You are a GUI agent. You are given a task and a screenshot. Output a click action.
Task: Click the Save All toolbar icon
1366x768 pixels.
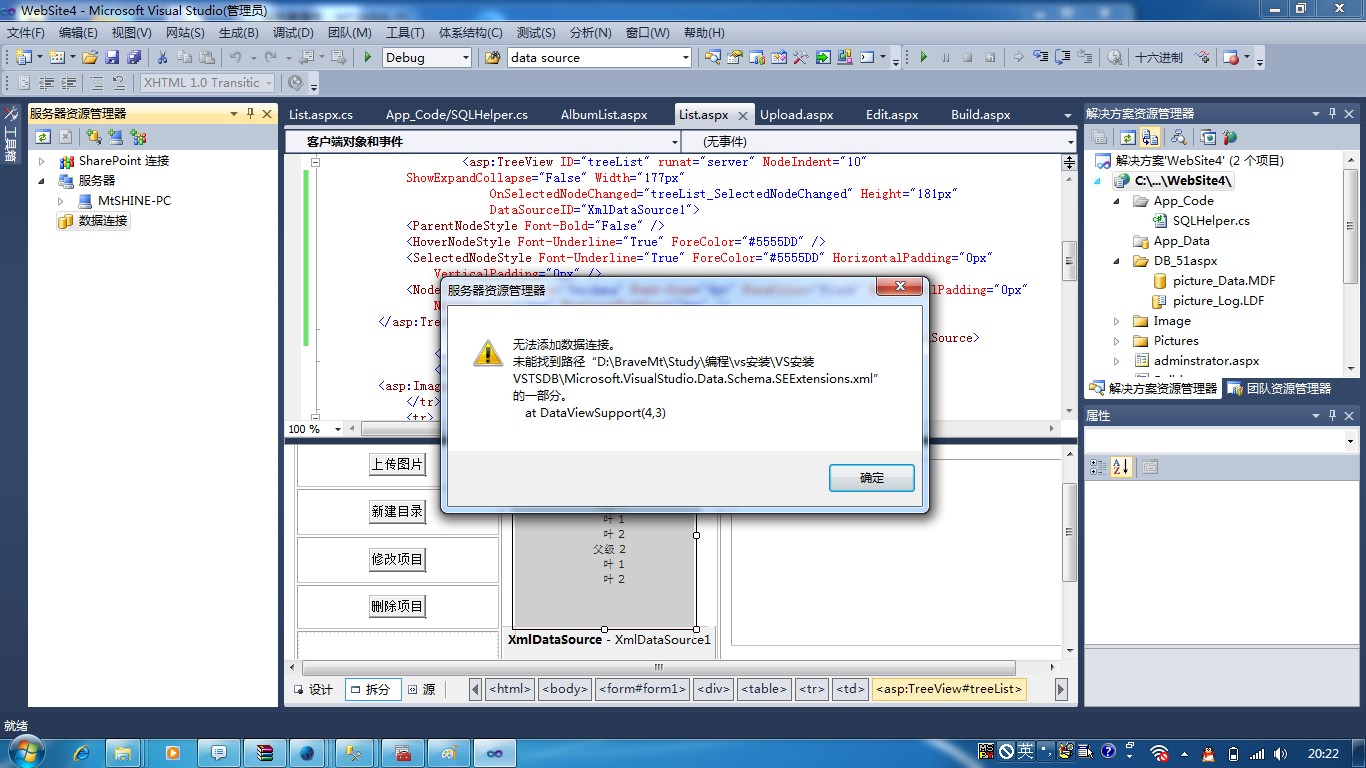click(x=133, y=58)
